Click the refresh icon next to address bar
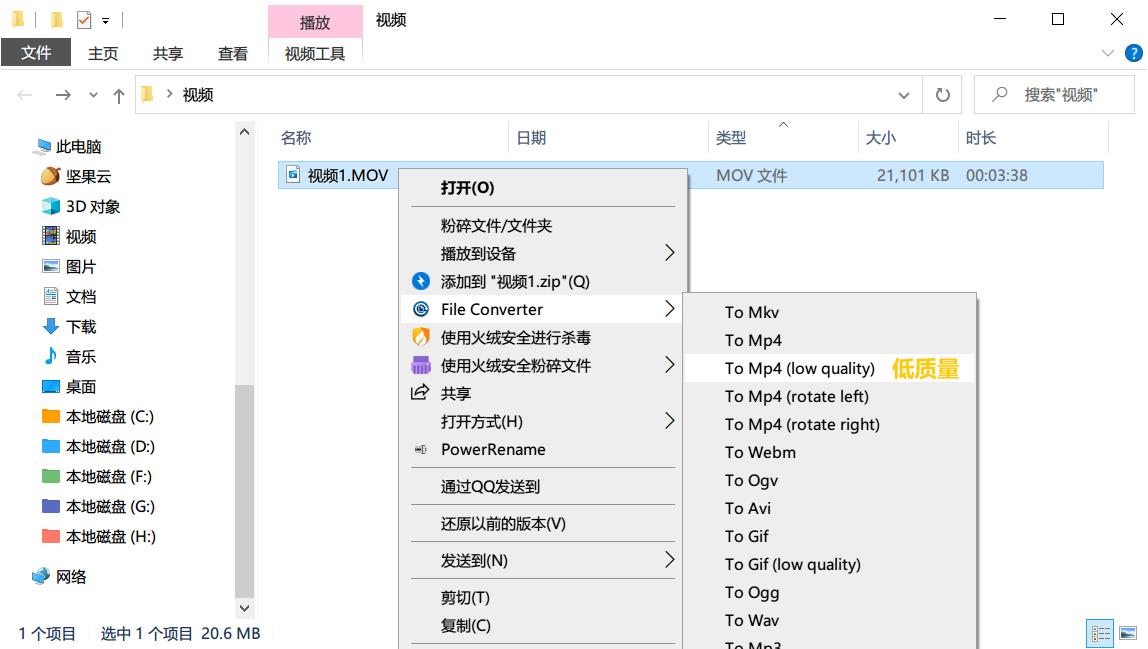1148x649 pixels. (x=941, y=94)
